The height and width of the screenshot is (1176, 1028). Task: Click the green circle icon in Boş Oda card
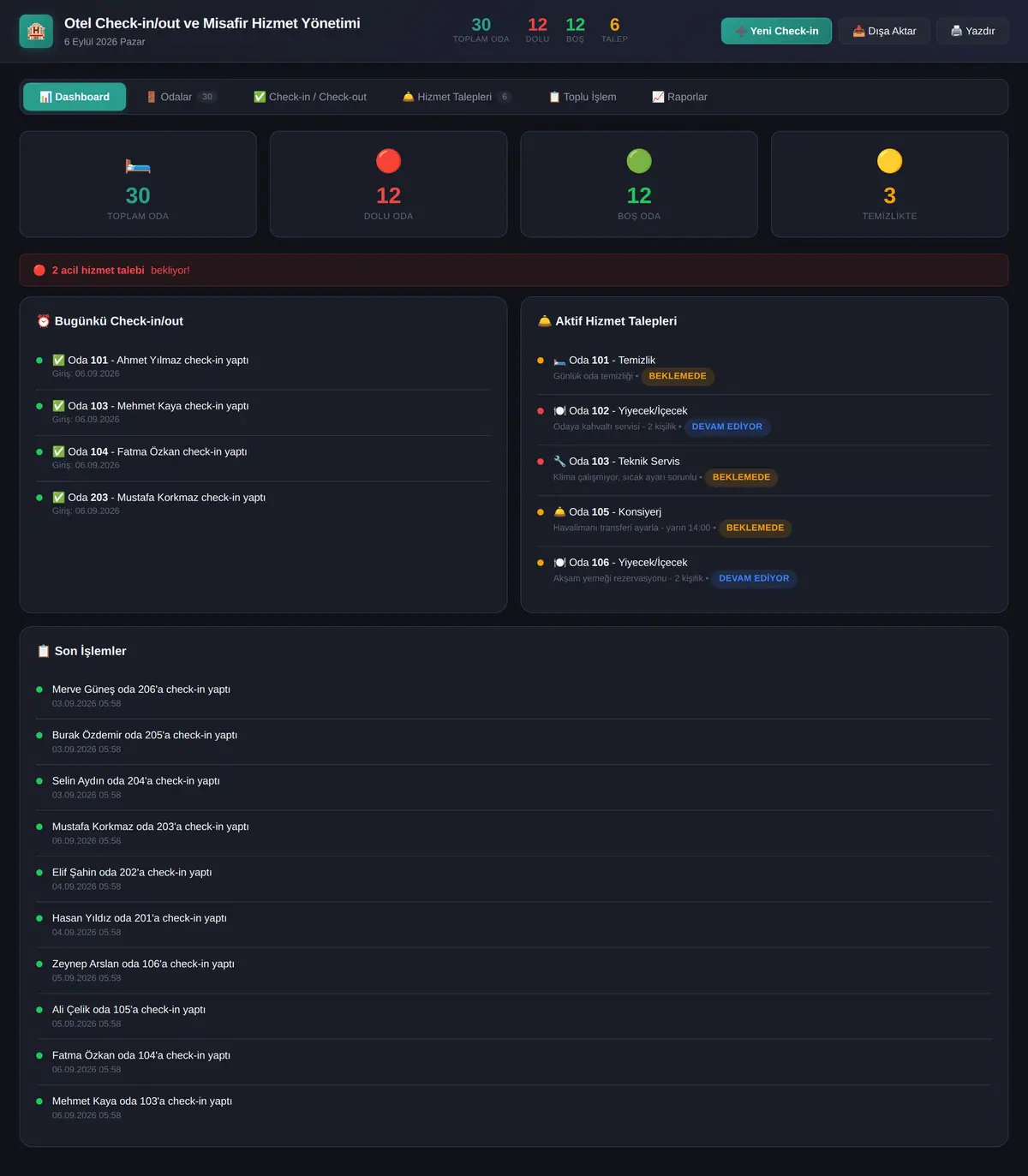coord(639,161)
